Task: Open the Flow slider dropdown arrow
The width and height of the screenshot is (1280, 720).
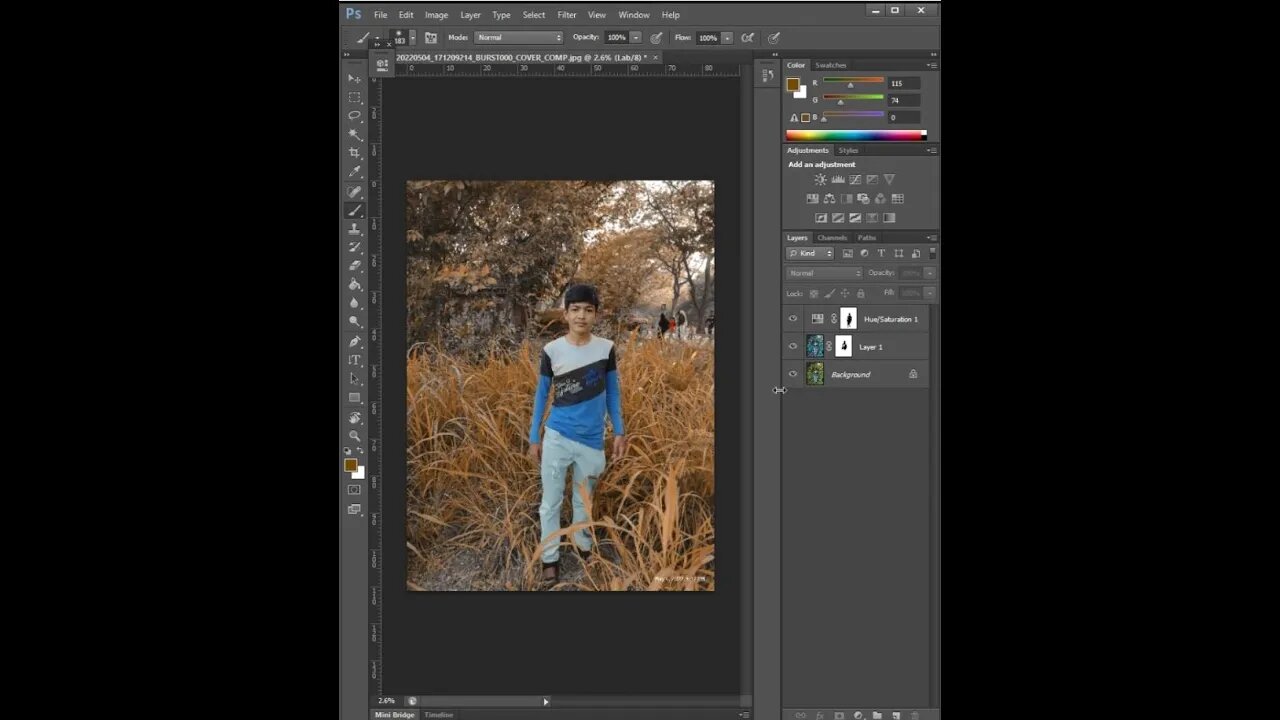Action: (x=726, y=38)
